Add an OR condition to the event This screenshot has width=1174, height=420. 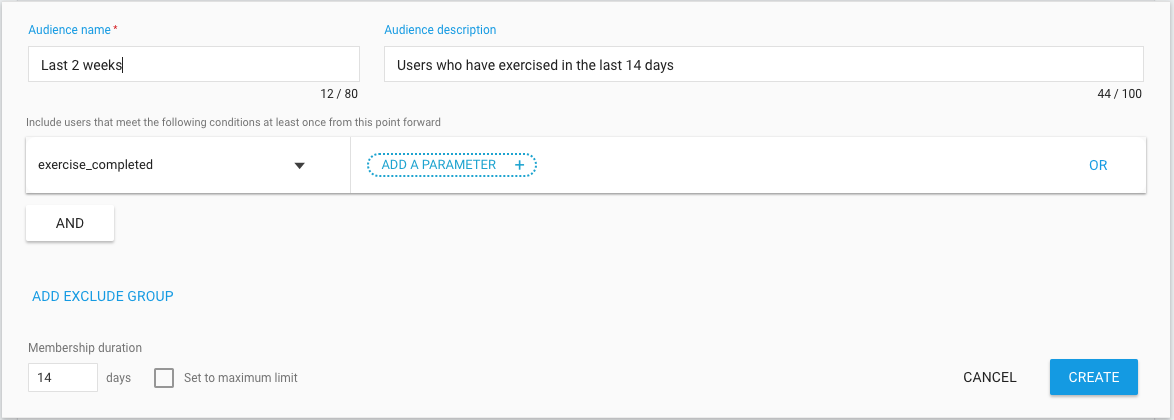[1098, 165]
